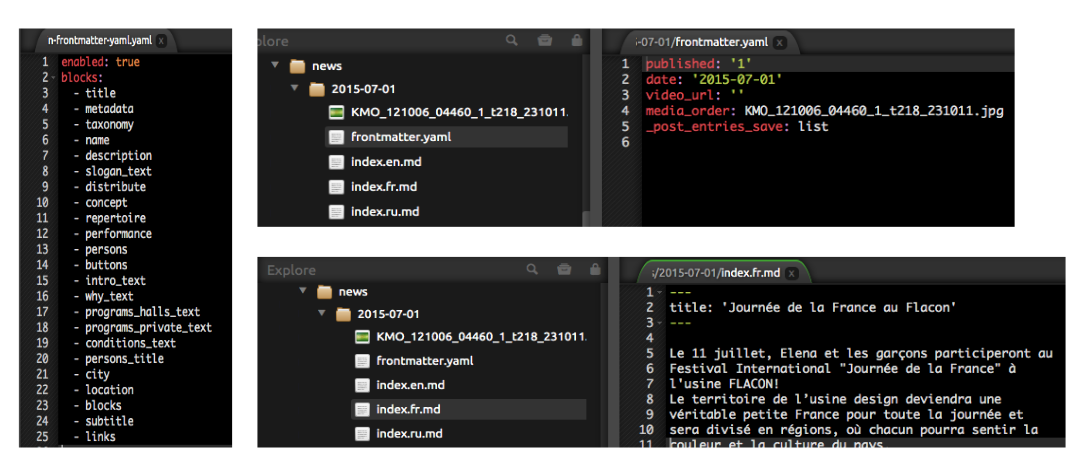
Task: Click the media_order line in editor
Action: tap(824, 111)
